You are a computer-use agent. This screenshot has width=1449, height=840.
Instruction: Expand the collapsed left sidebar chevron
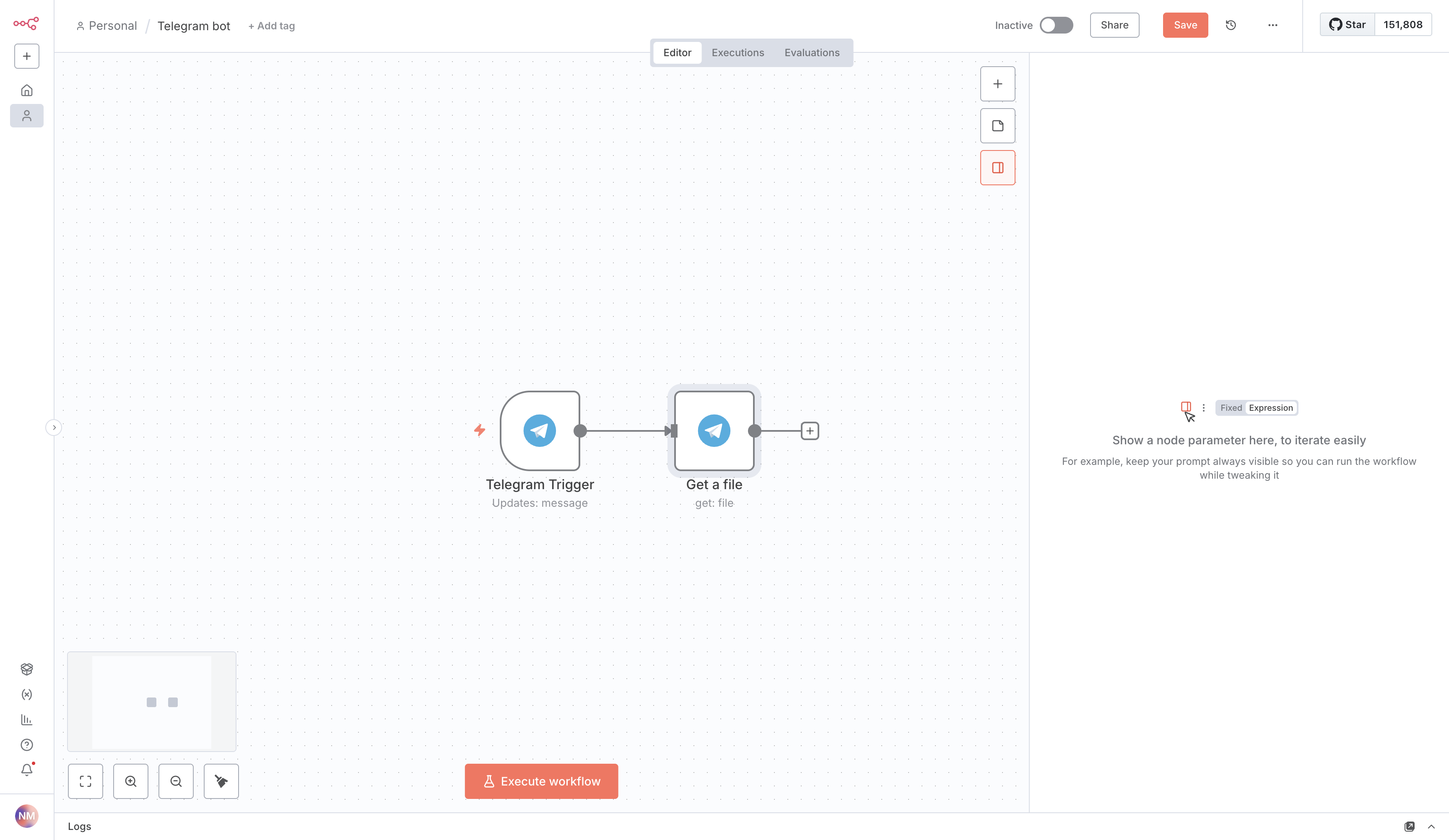54,427
